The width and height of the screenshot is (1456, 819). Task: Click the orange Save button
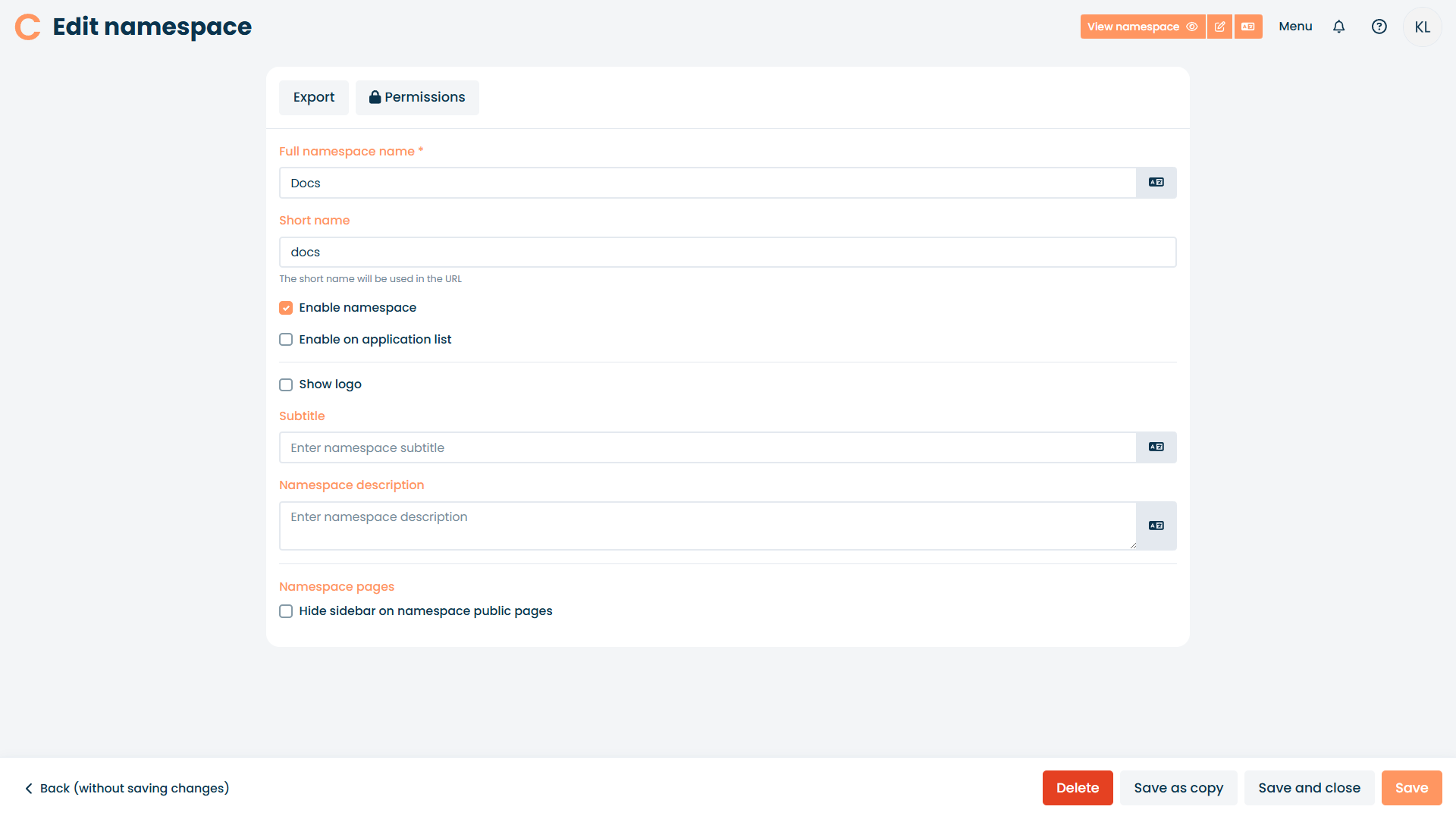click(1412, 788)
